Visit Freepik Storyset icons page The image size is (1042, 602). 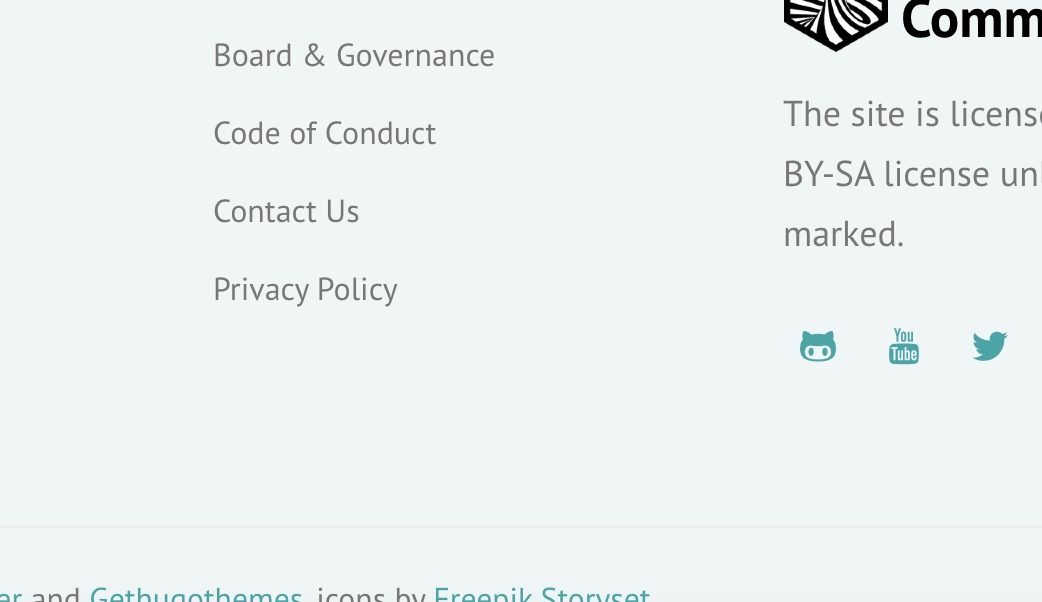click(541, 592)
